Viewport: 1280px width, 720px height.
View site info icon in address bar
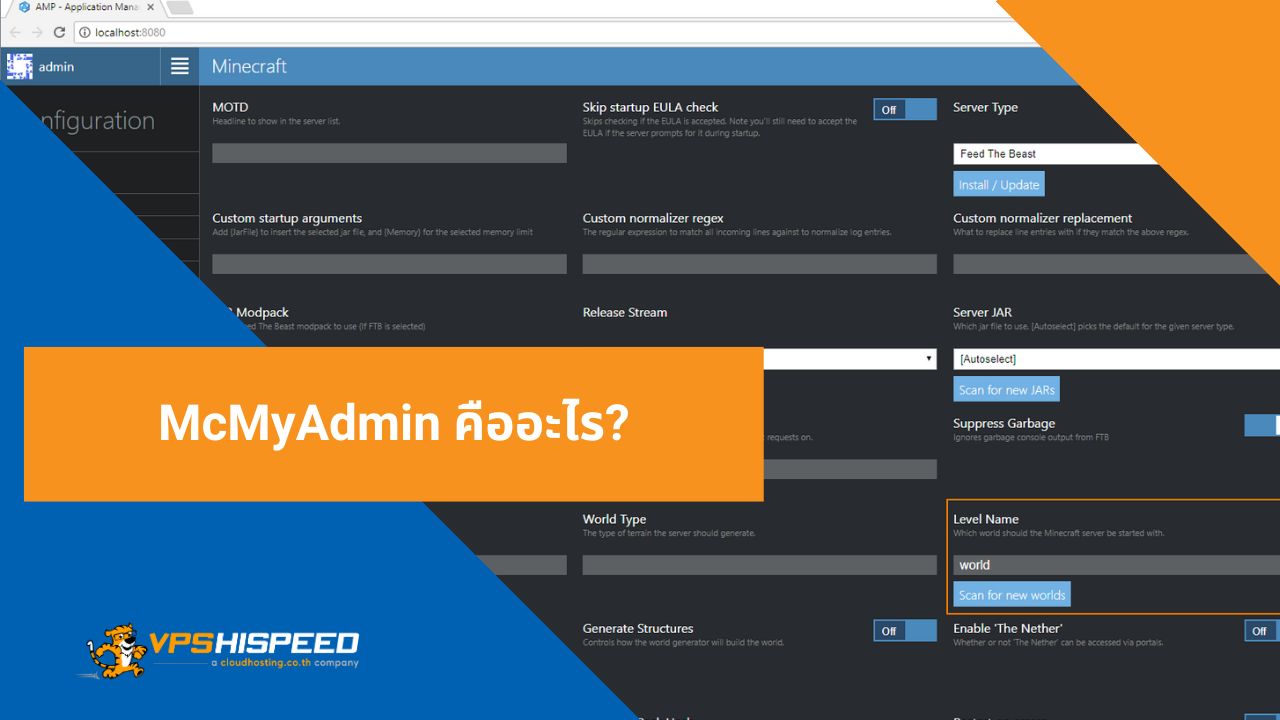[x=84, y=32]
